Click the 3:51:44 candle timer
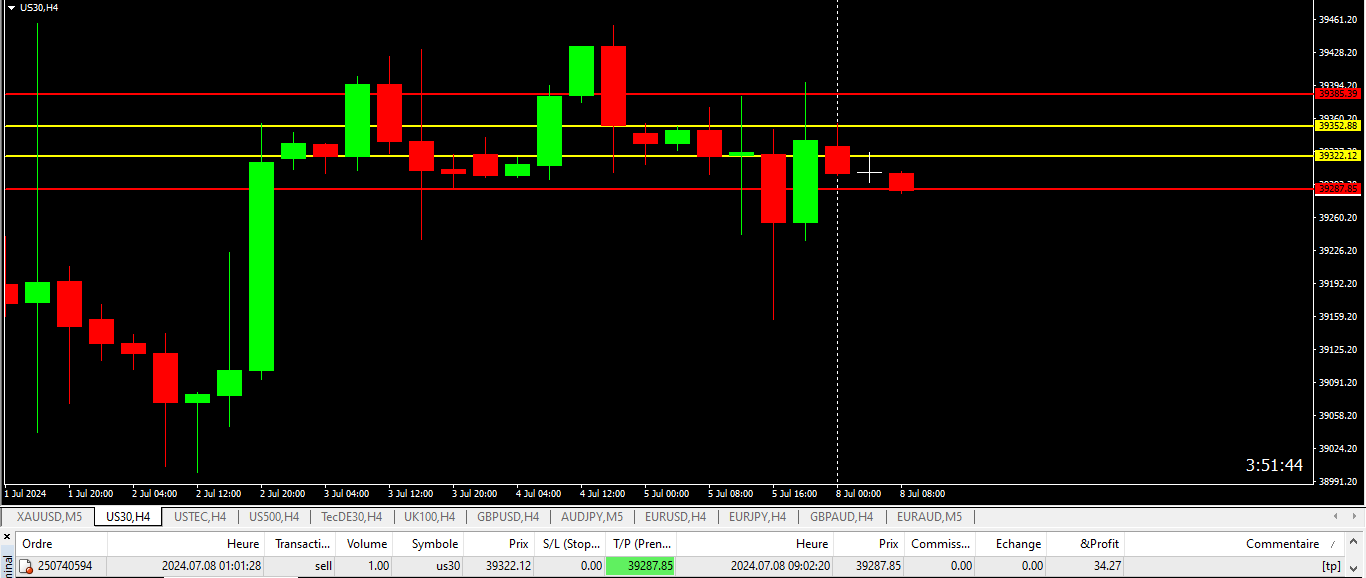 1274,465
